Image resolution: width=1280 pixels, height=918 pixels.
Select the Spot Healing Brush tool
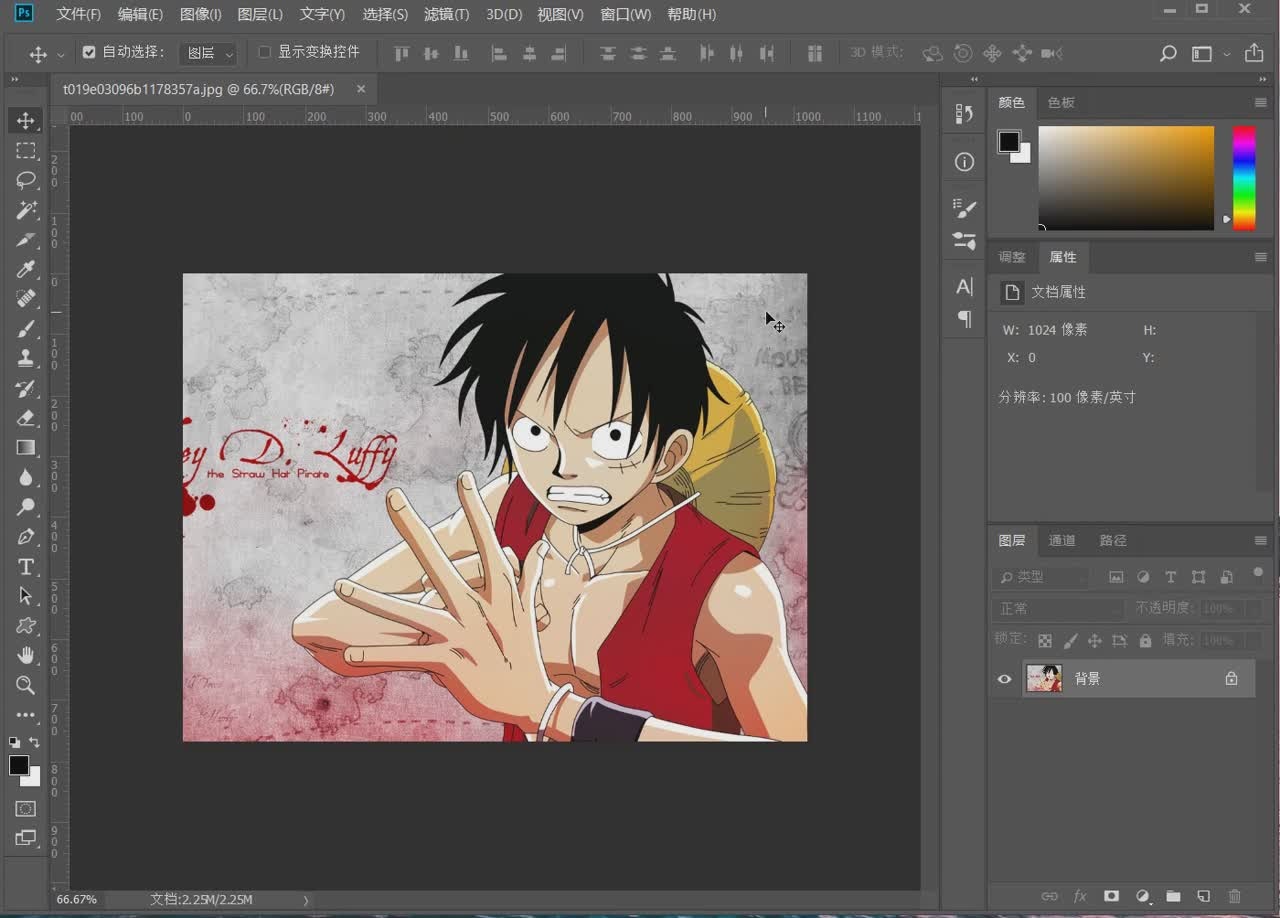(26, 299)
